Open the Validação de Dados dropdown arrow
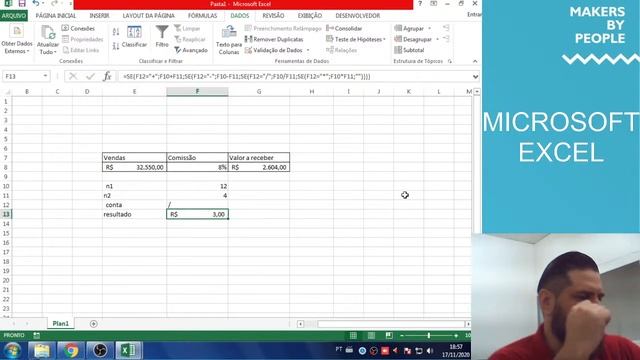Viewport: 640px width, 360px height. [308, 50]
